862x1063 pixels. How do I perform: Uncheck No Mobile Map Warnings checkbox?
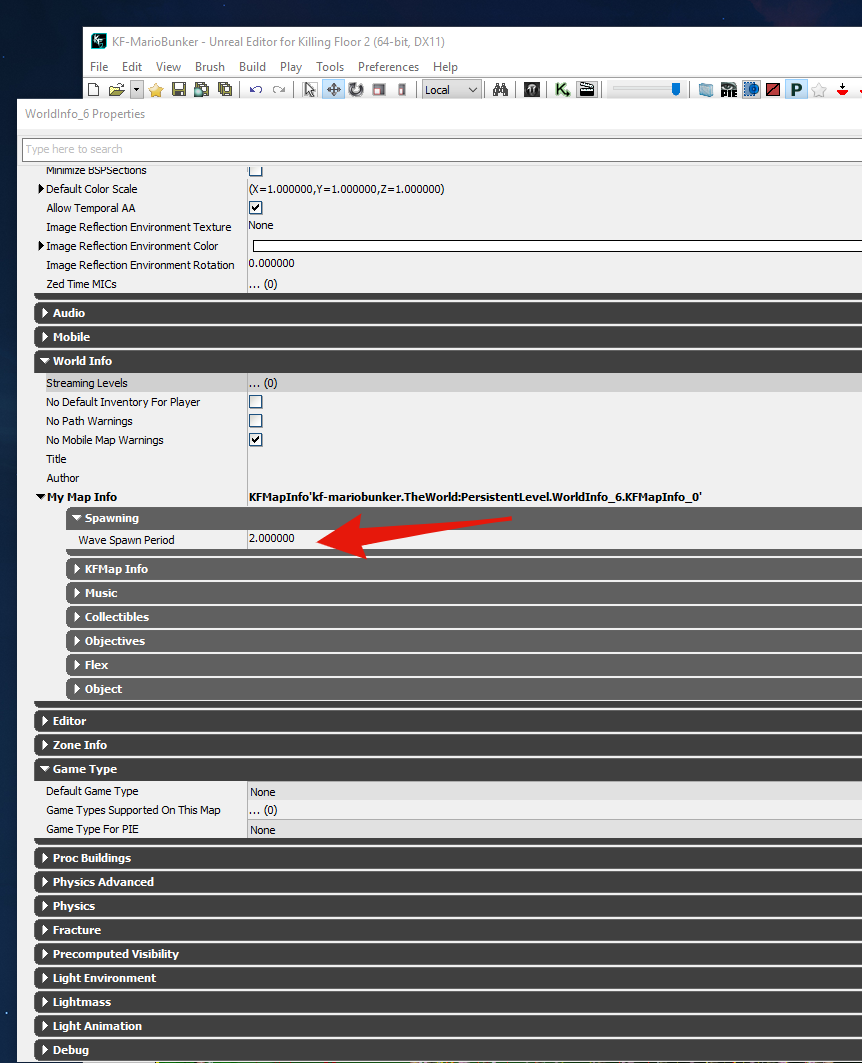coord(255,439)
